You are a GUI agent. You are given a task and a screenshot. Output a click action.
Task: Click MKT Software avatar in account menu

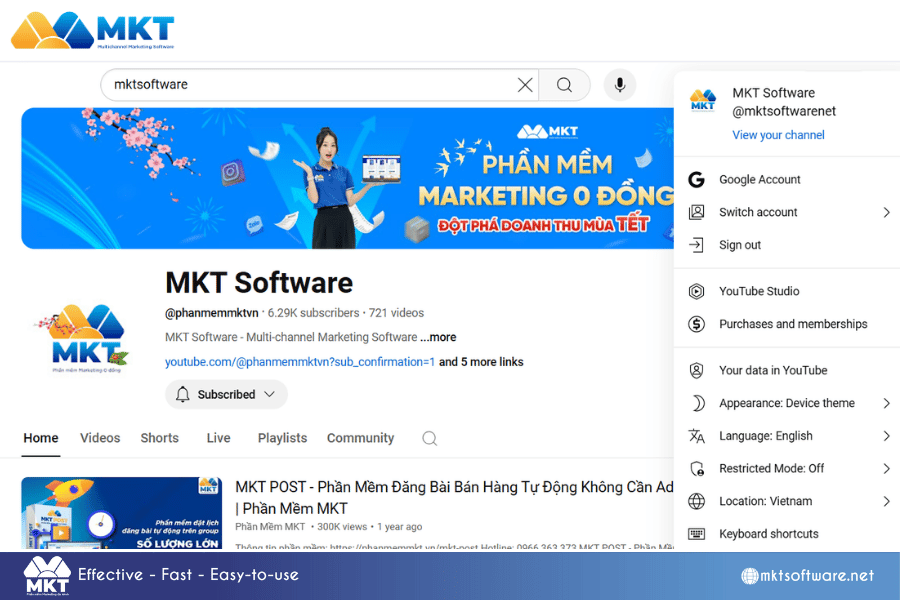coord(703,100)
